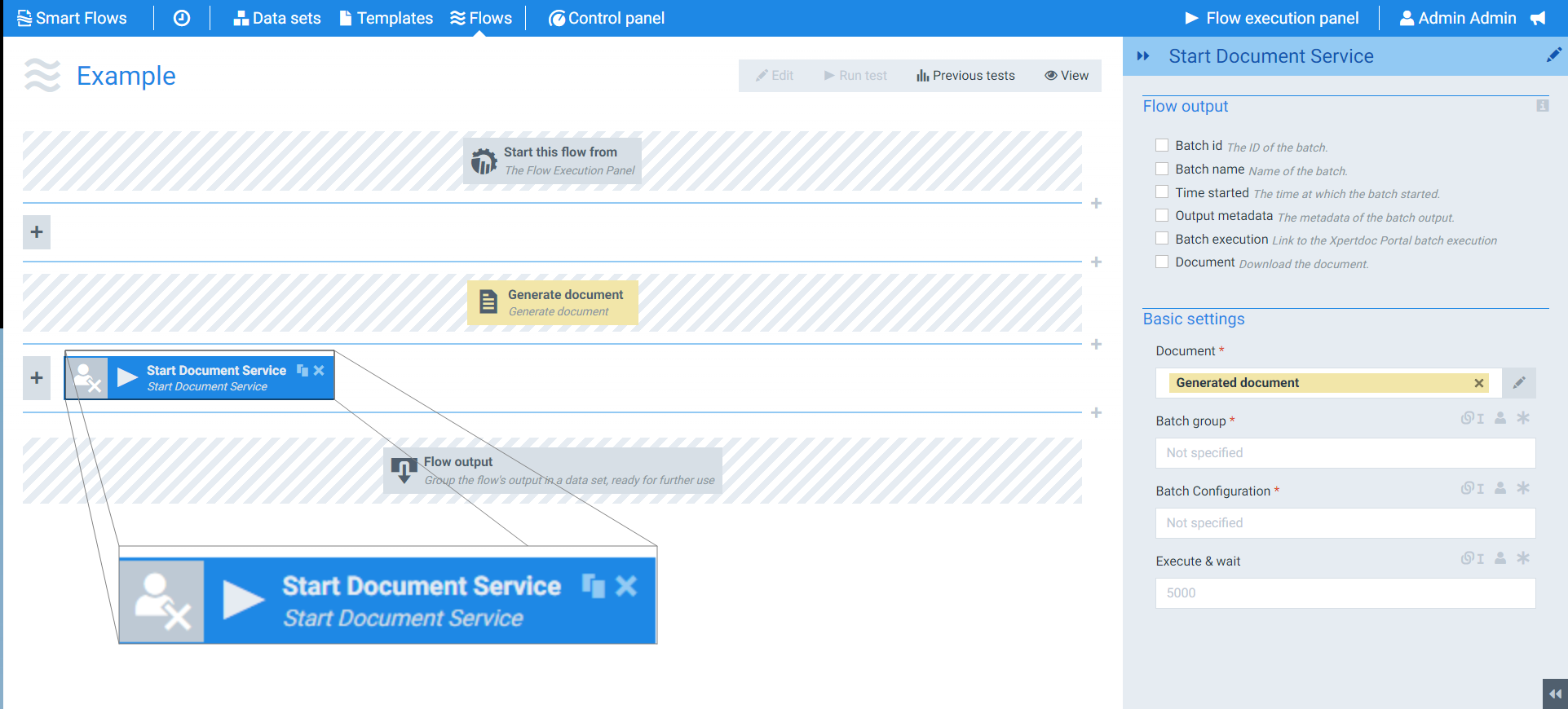Click the asterisk icon for Batch group
The height and width of the screenshot is (709, 1568).
tap(1523, 418)
